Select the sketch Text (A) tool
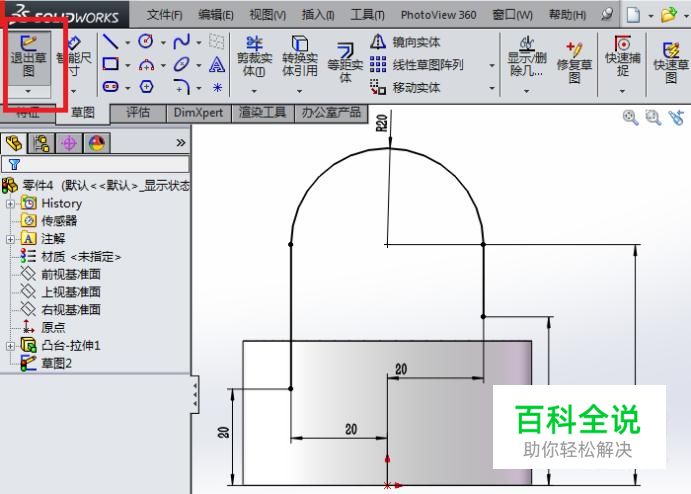 pyautogui.click(x=217, y=65)
